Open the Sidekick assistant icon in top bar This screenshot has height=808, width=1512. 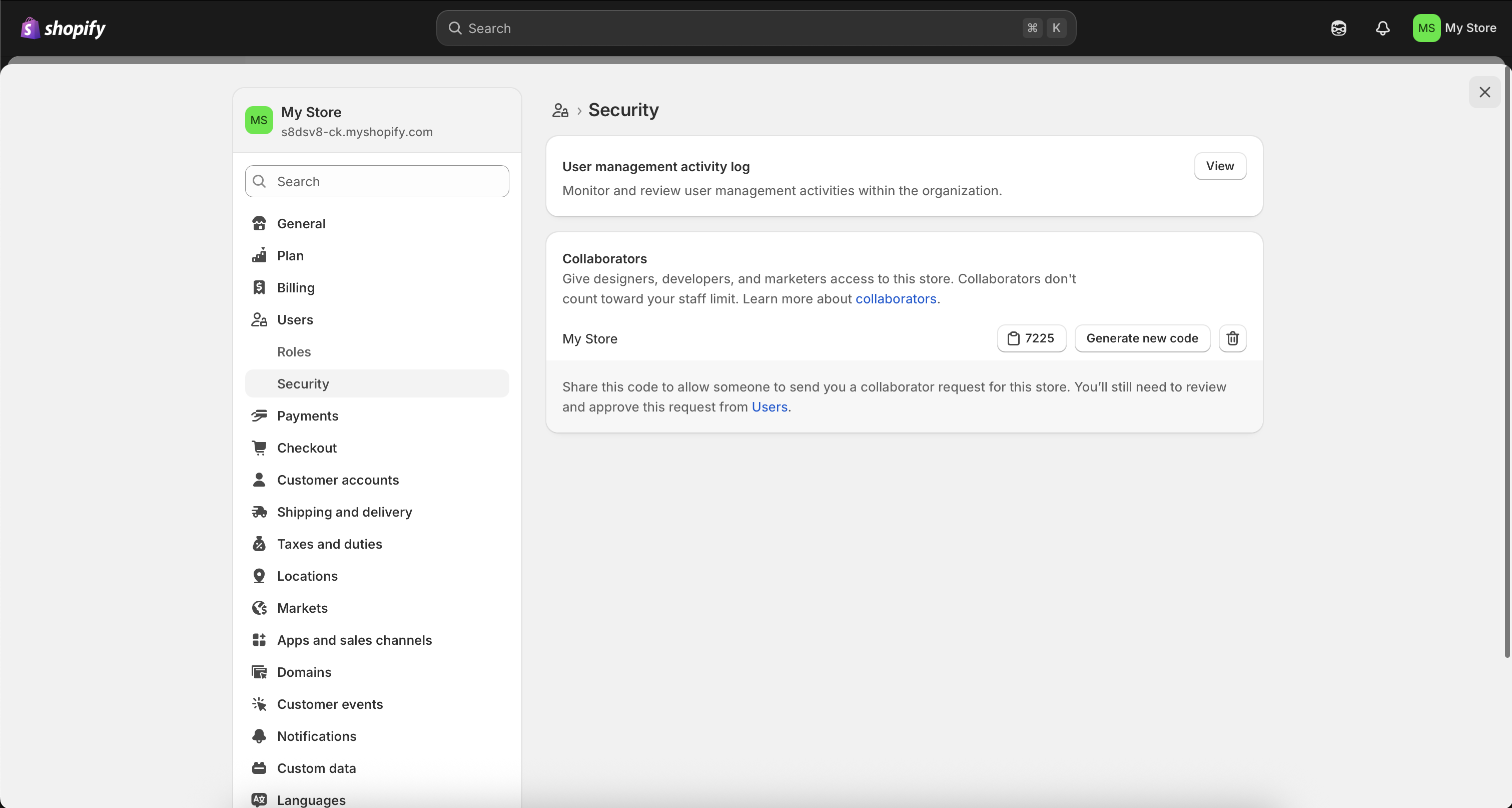1338,28
